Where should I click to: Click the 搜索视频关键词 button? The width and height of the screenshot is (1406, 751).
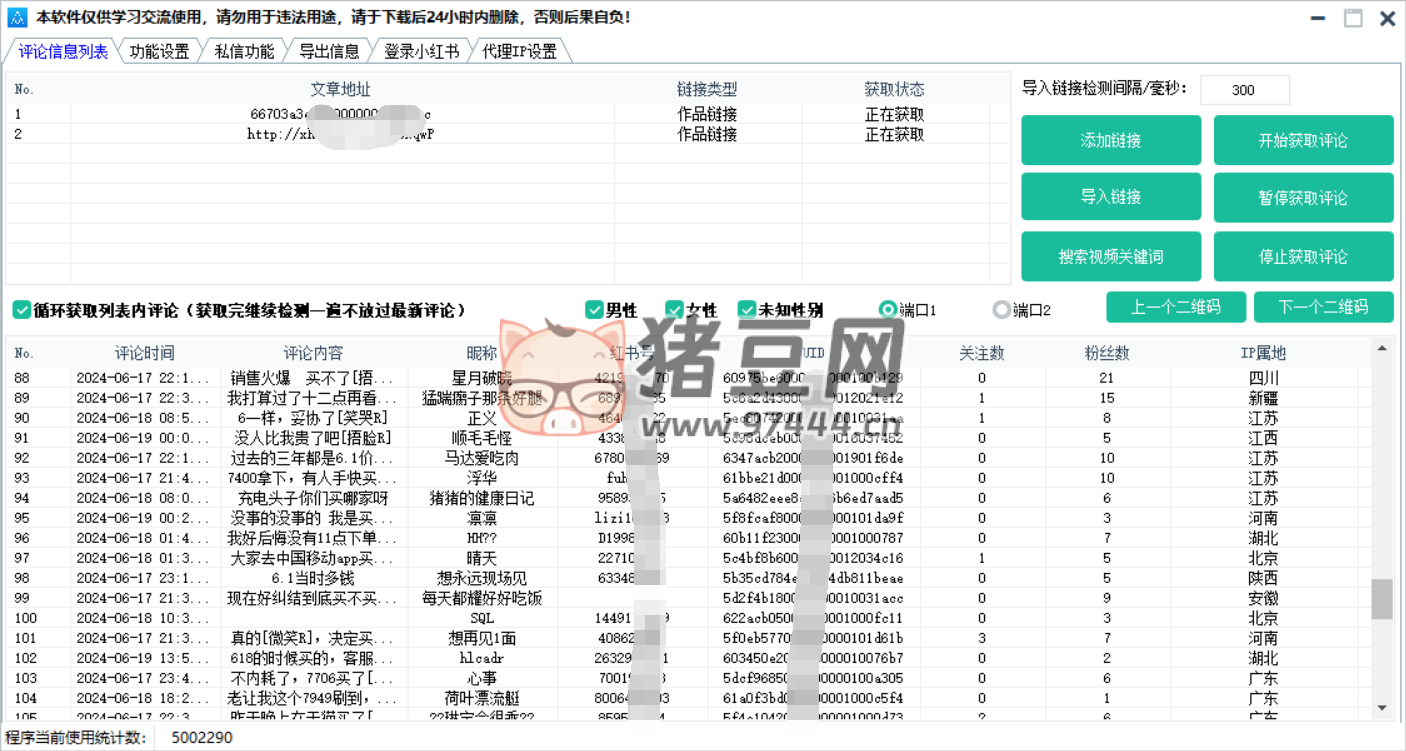(1110, 257)
